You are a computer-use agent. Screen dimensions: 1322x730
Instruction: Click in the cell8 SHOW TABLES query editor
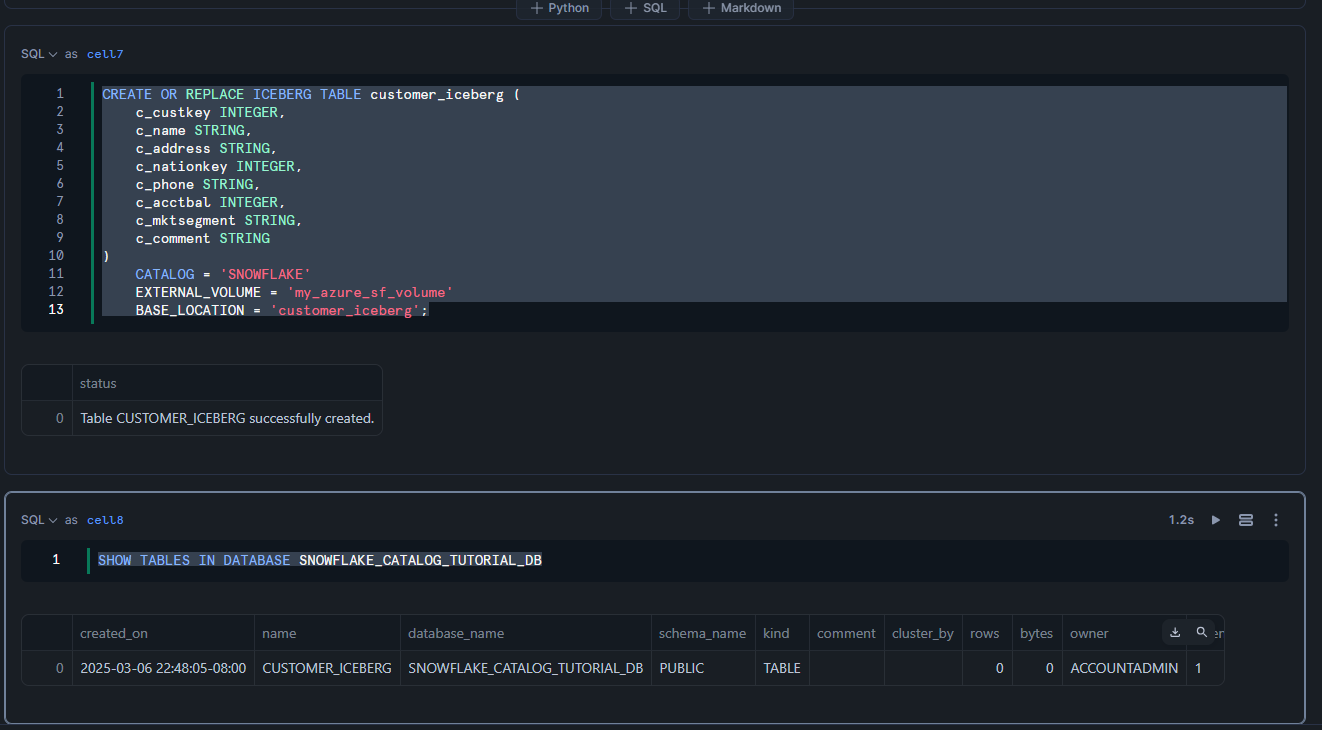[x=655, y=560]
